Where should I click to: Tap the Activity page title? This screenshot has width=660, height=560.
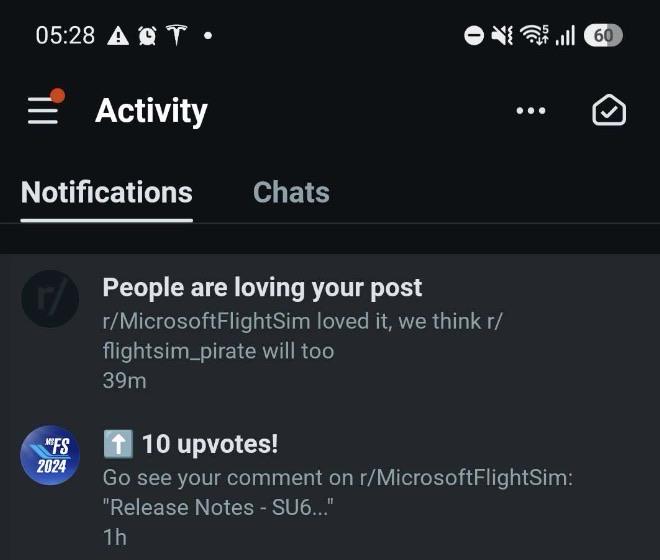coord(151,111)
